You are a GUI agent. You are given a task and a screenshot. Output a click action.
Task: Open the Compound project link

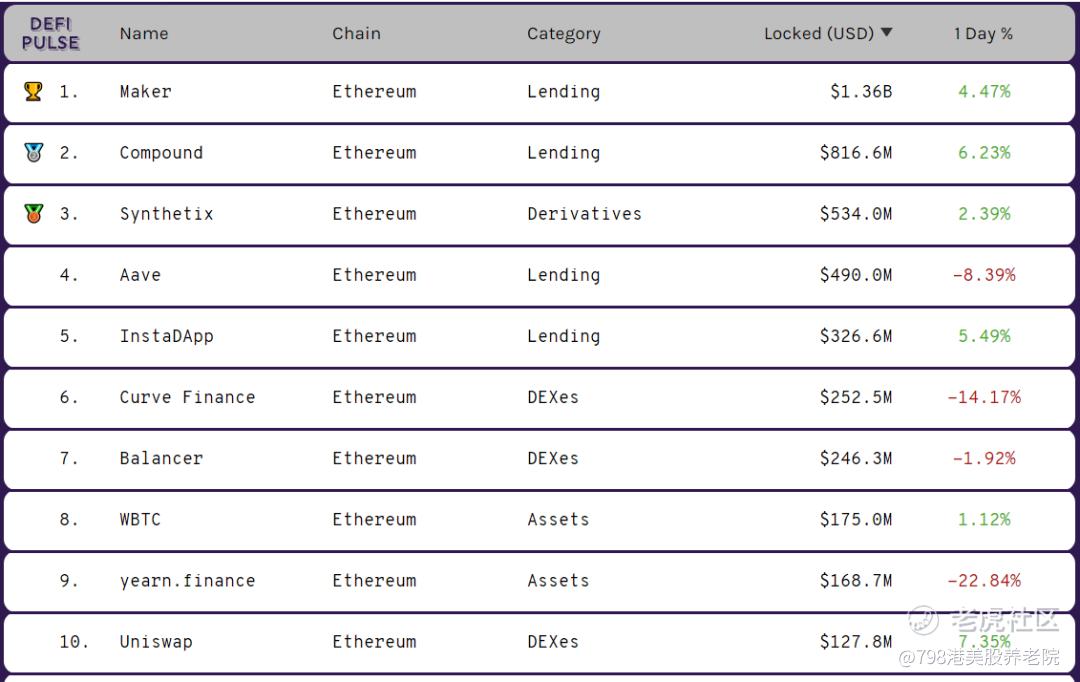pyautogui.click(x=161, y=153)
